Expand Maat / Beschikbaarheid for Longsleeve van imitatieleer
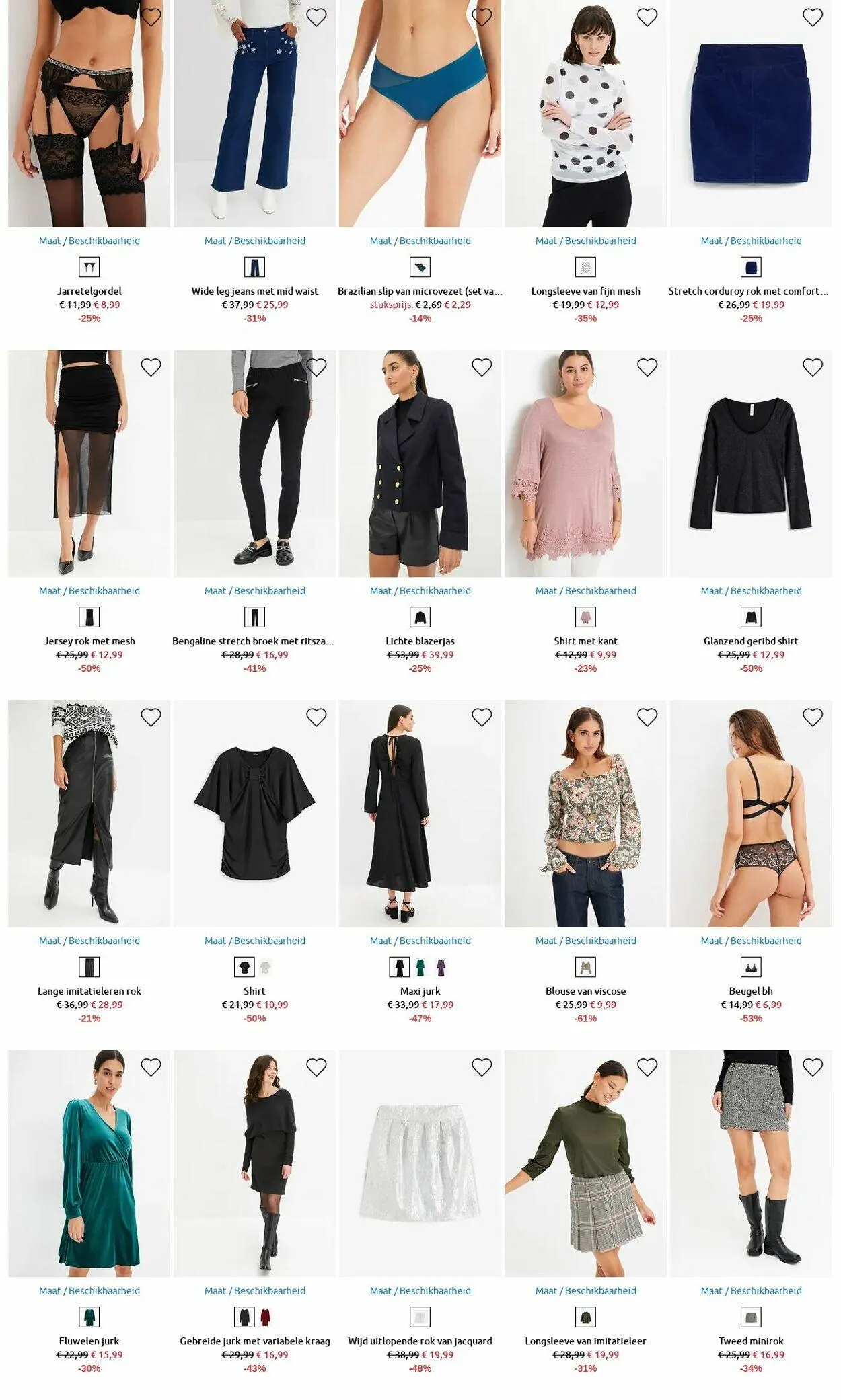841x1400 pixels. [586, 1290]
